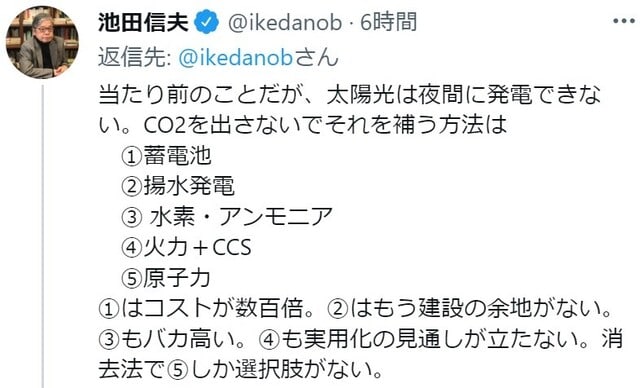Click the blue @ikedanob reply-to mention
Screen dimensions: 640x388
[236, 58]
